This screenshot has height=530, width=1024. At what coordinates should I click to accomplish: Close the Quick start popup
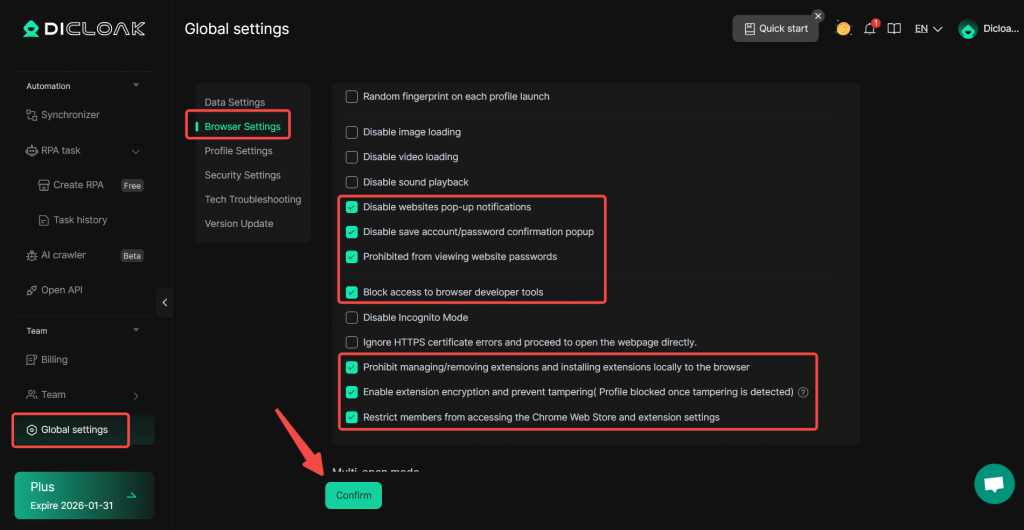(818, 16)
